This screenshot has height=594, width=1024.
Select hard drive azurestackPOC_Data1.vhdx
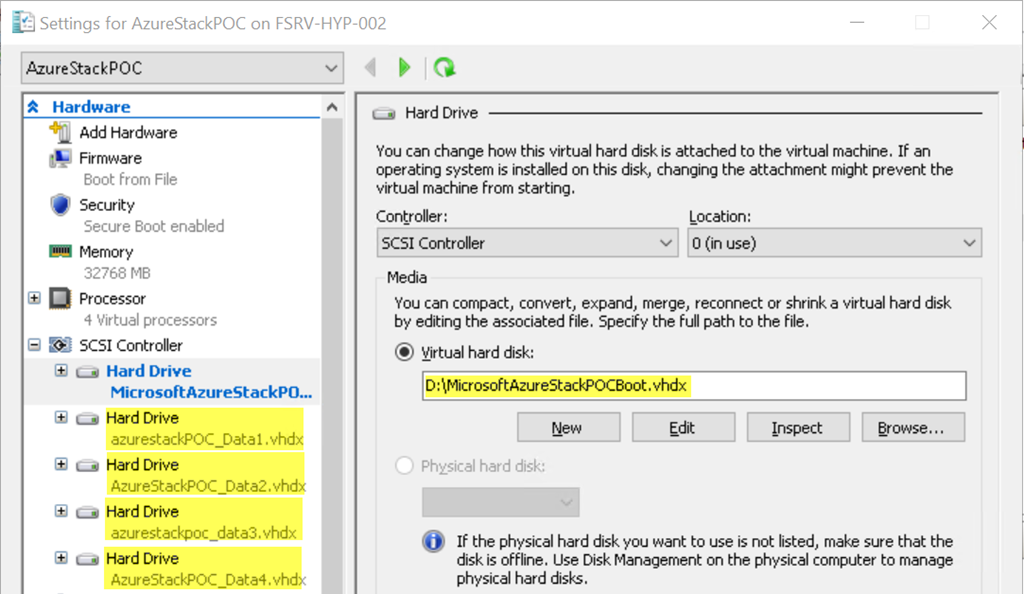pos(204,429)
